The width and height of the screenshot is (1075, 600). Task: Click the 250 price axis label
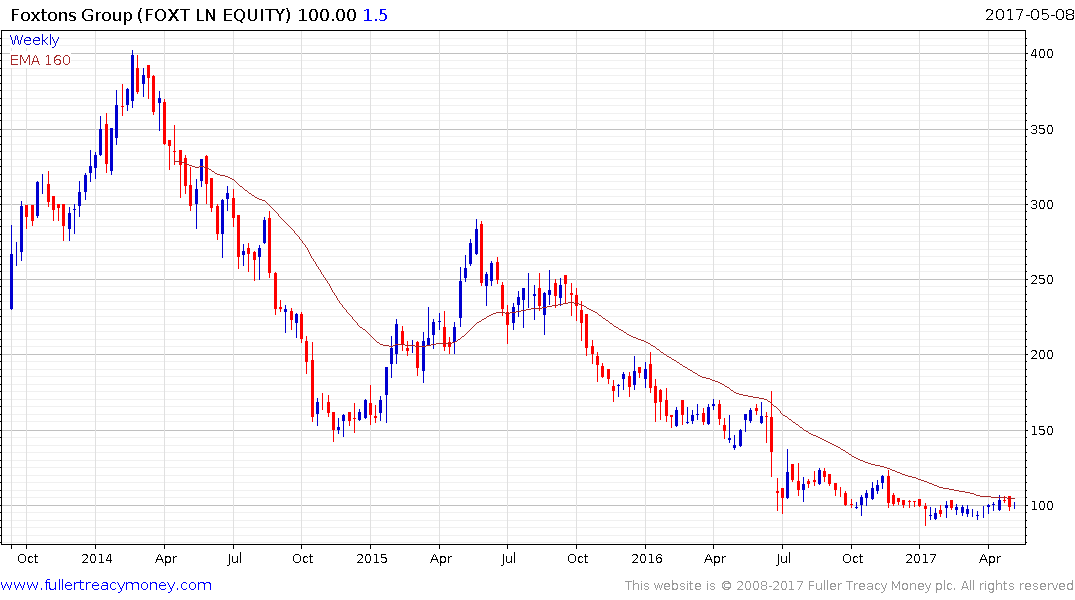(x=1042, y=280)
